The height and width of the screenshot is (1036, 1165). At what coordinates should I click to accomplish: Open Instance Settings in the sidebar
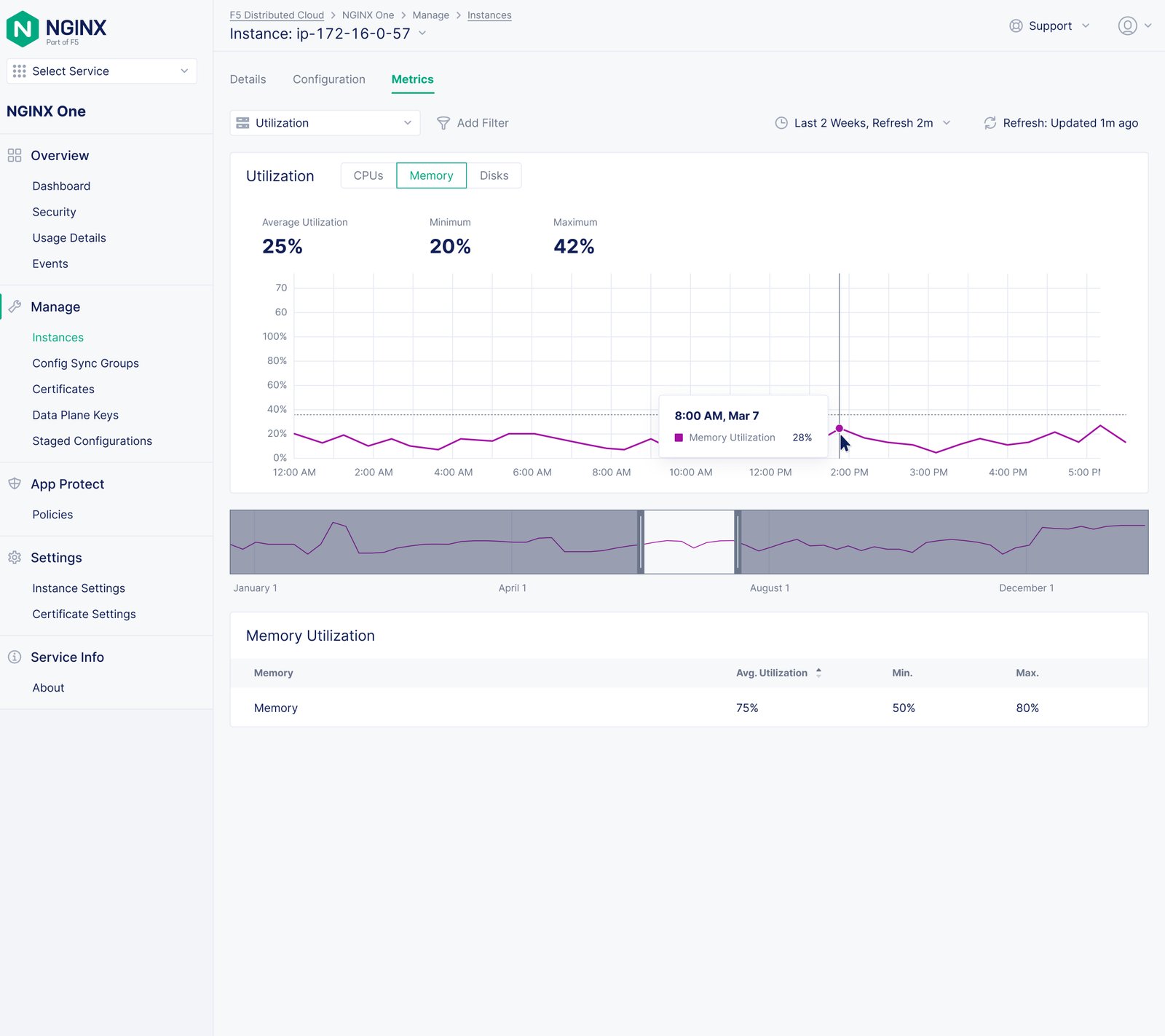coord(79,588)
